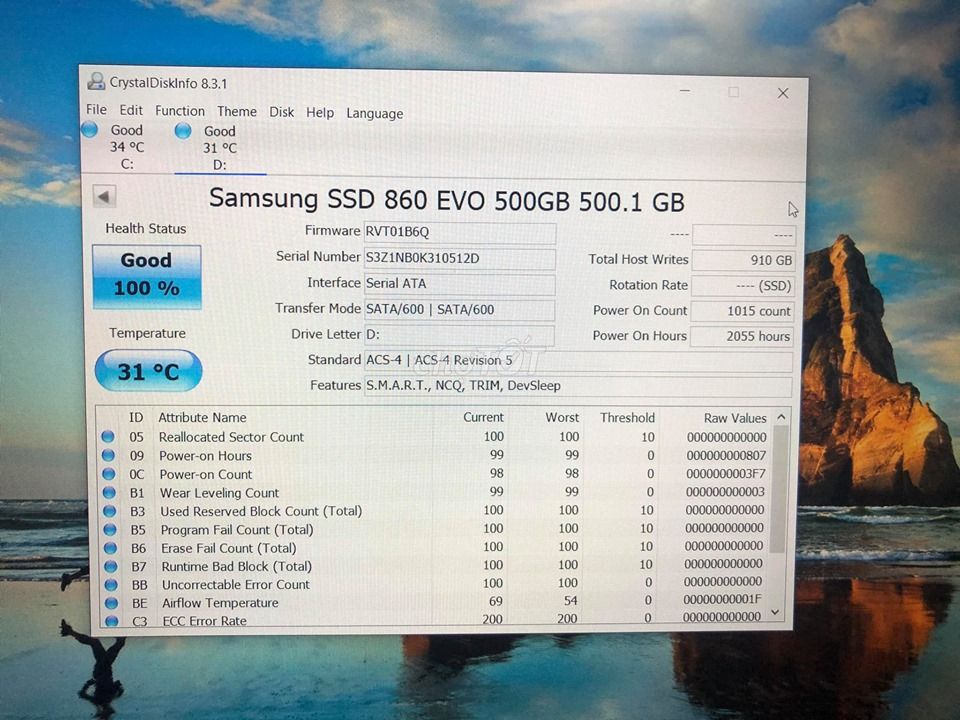The image size is (960, 720).
Task: Click the Interface Serial ATA field
Action: click(x=460, y=283)
